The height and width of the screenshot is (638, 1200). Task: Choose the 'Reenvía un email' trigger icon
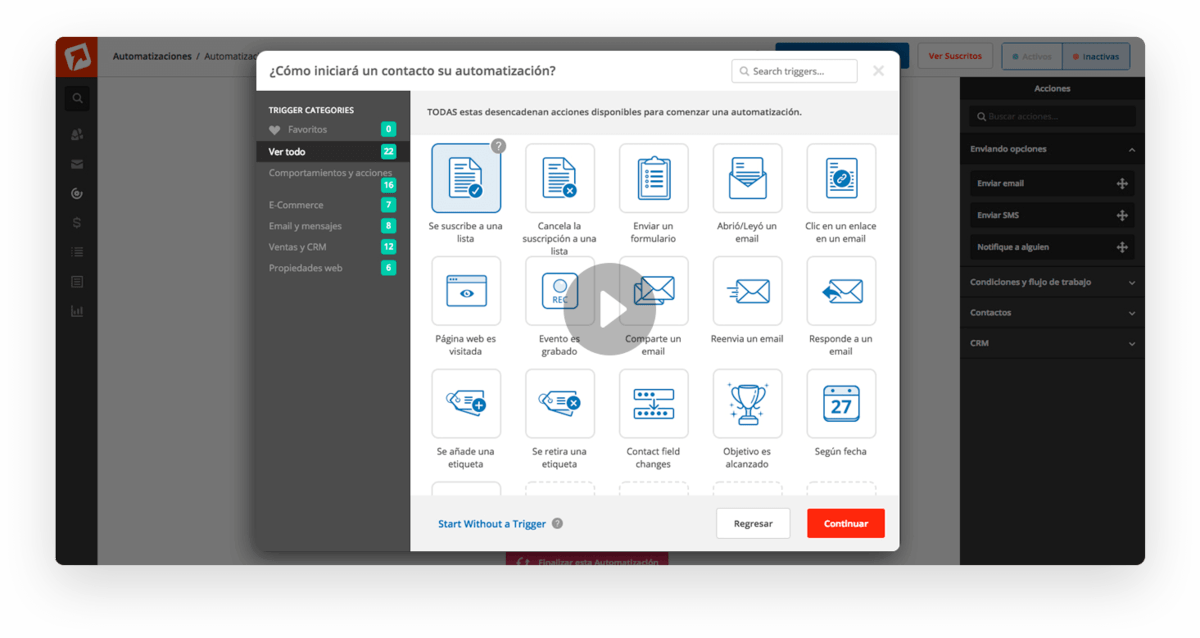pyautogui.click(x=747, y=291)
